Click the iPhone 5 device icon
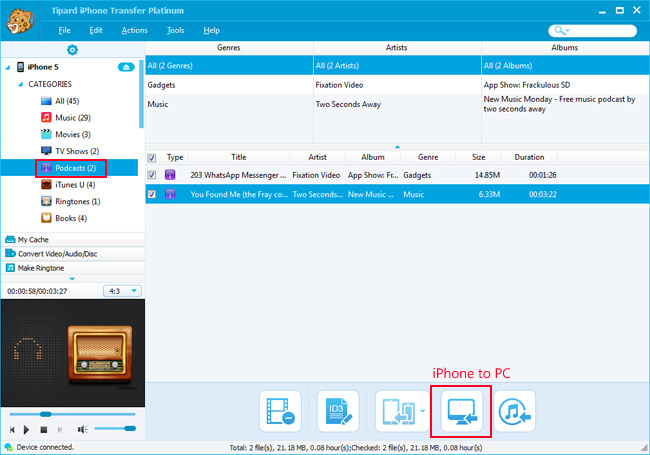Image resolution: width=650 pixels, height=455 pixels. click(20, 67)
